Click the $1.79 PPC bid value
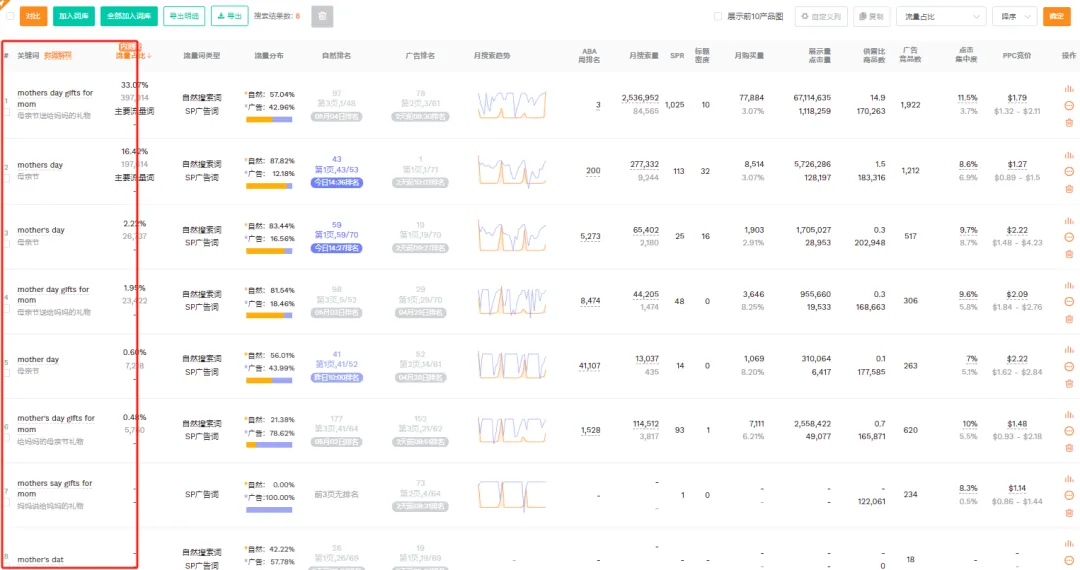Image resolution: width=1080 pixels, height=570 pixels. (1017, 98)
